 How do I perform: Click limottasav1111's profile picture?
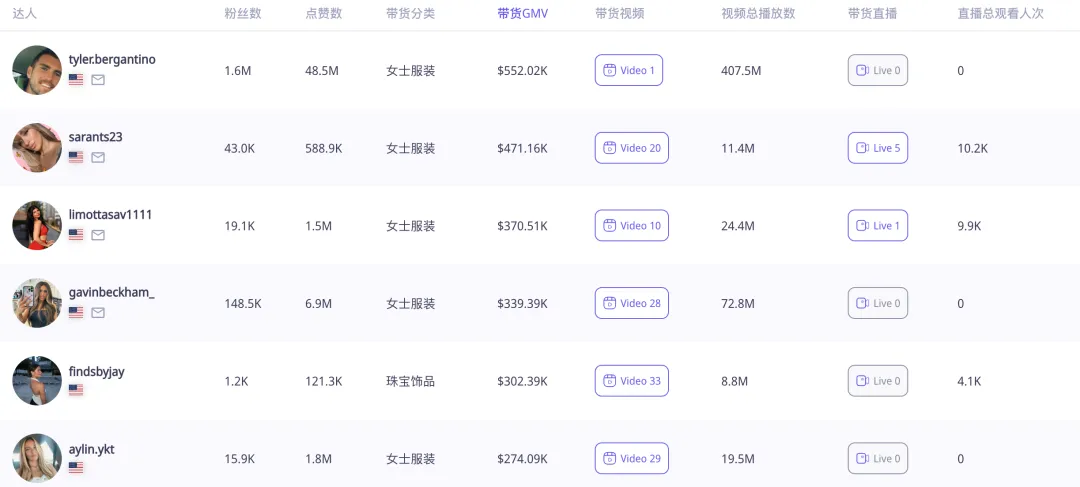(x=37, y=225)
